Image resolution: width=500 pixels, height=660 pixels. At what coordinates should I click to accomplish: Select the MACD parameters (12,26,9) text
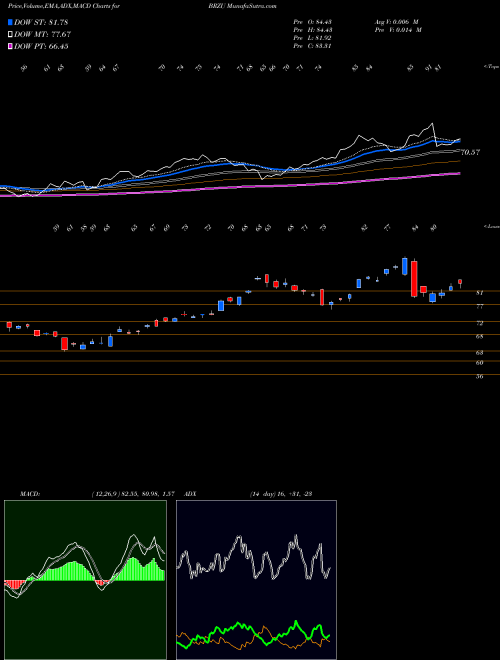105,493
